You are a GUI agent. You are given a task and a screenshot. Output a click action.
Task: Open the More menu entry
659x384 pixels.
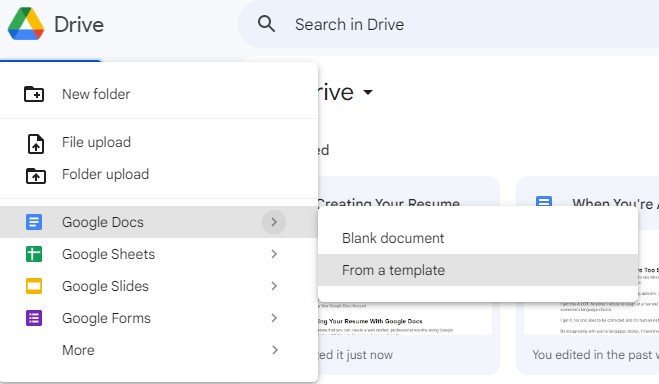click(159, 350)
